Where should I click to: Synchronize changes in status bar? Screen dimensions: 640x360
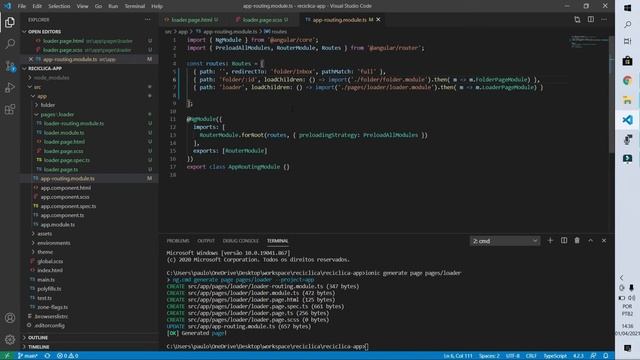47,356
